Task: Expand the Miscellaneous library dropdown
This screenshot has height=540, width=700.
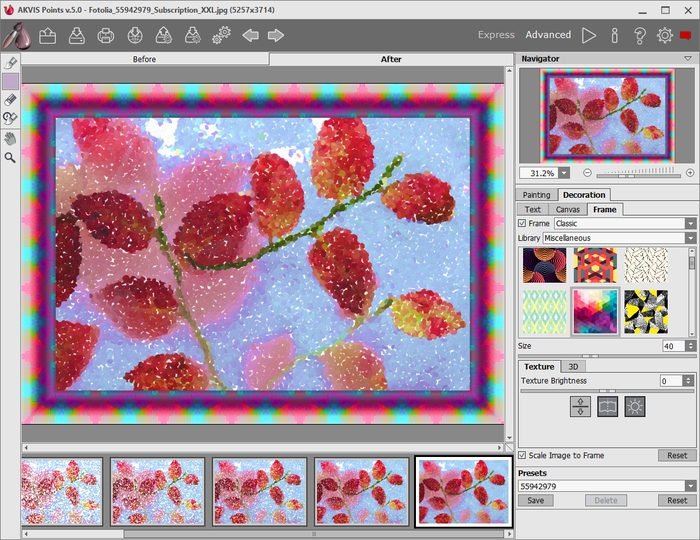Action: click(x=690, y=238)
